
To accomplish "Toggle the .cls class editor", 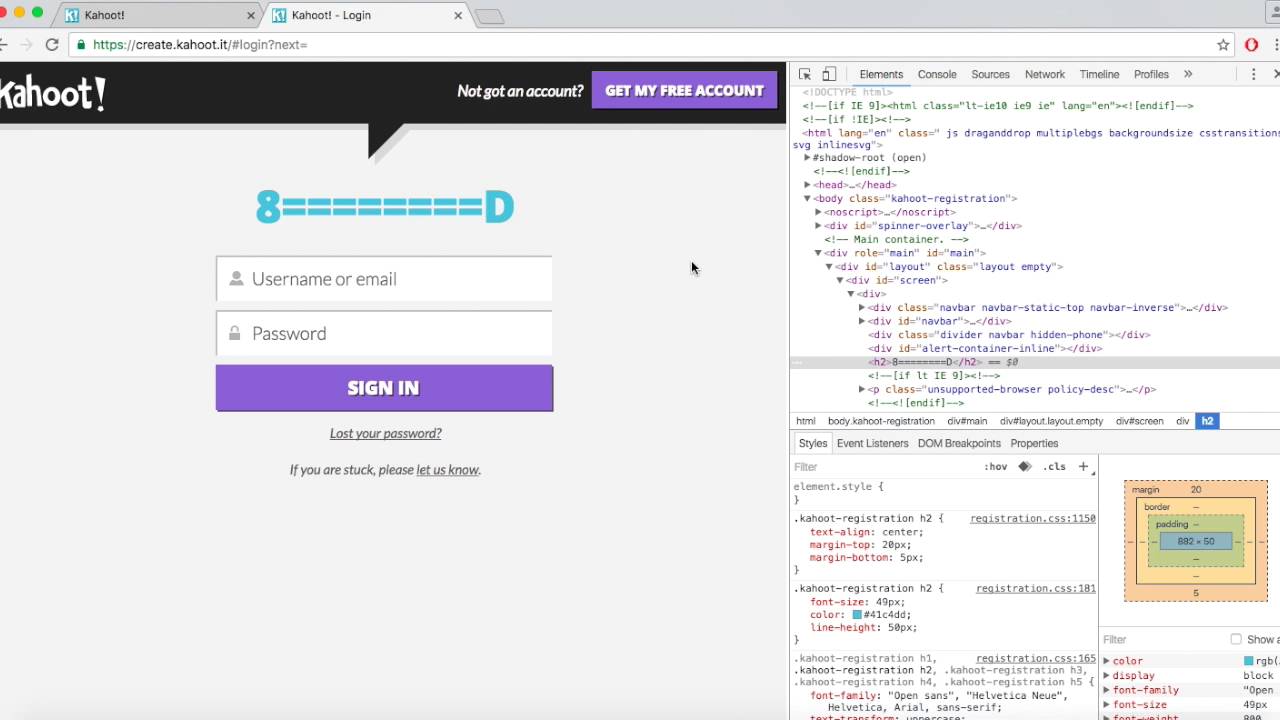I will [x=1054, y=467].
